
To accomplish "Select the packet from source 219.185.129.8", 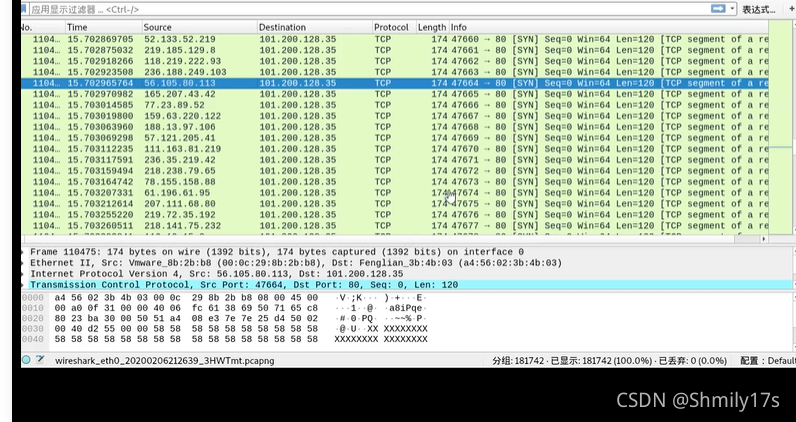I will tap(394, 50).
